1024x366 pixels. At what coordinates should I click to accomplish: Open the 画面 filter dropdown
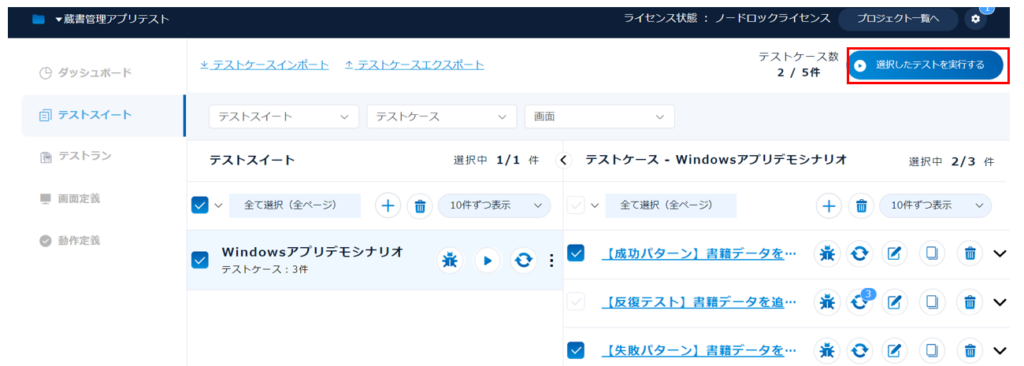click(x=600, y=116)
